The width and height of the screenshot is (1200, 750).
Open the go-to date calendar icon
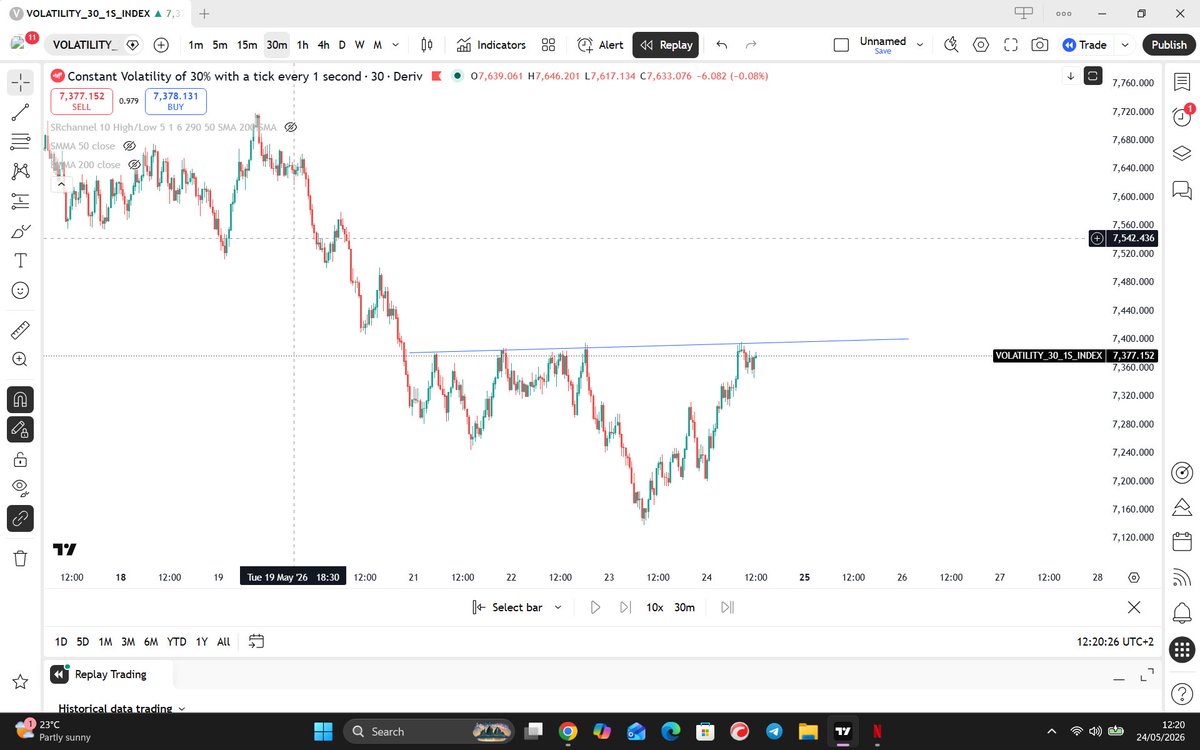coord(256,642)
